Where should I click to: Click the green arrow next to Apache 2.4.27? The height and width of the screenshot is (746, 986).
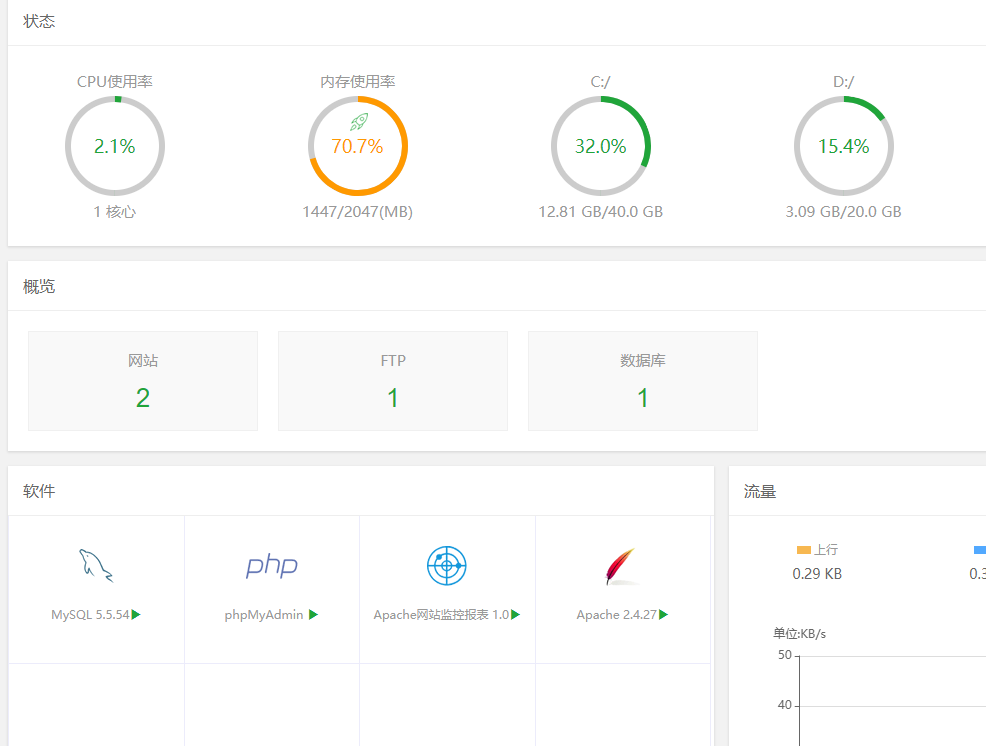click(x=663, y=615)
